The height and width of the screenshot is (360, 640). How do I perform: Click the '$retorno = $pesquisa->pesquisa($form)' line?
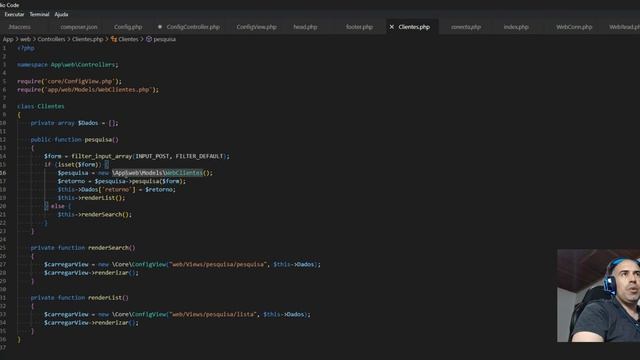pos(122,181)
